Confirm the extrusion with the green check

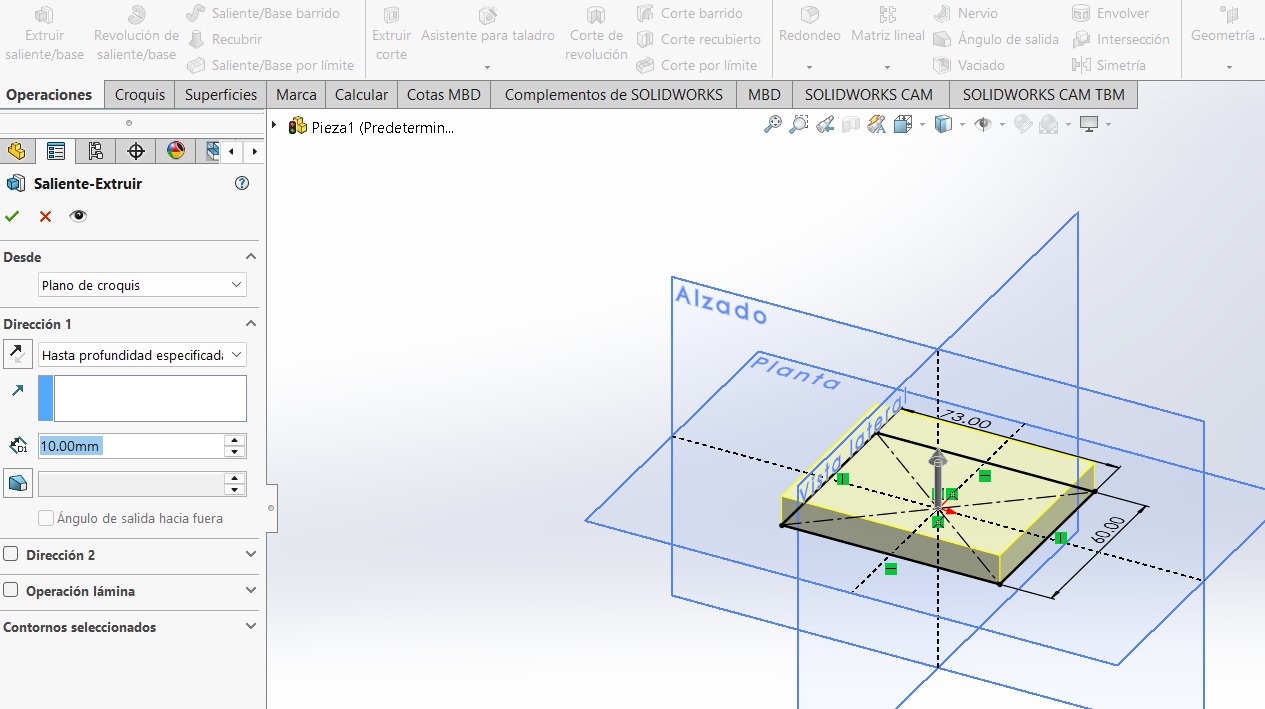[x=12, y=215]
